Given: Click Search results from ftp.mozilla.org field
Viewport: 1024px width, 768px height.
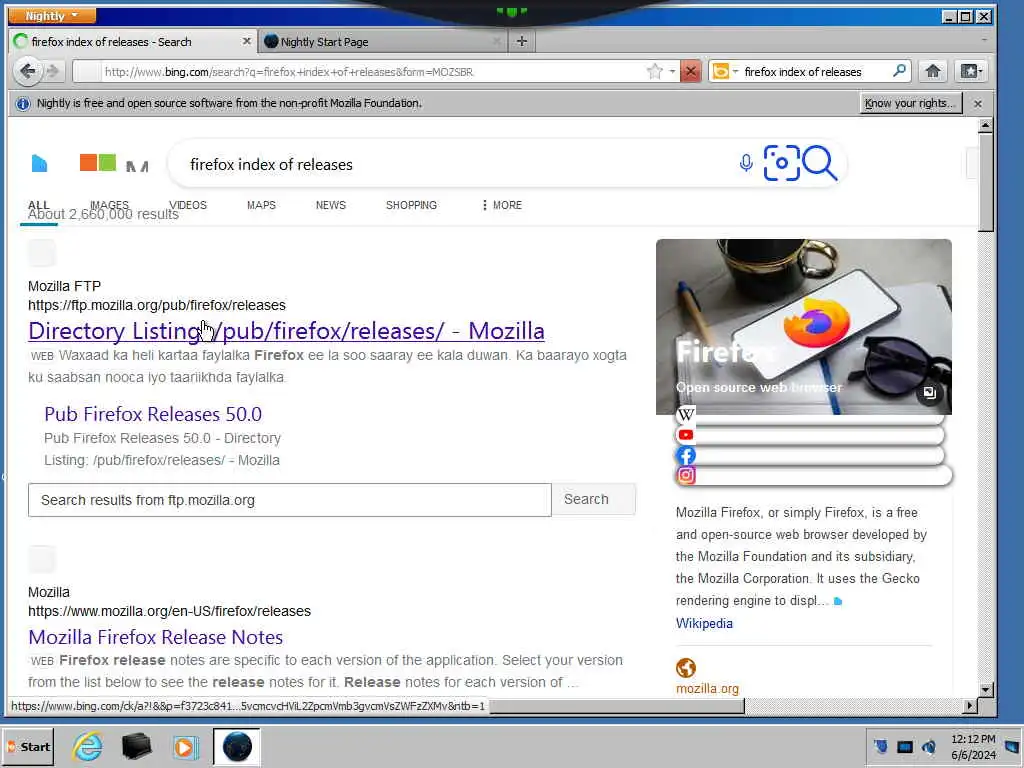Looking at the screenshot, I should 289,500.
